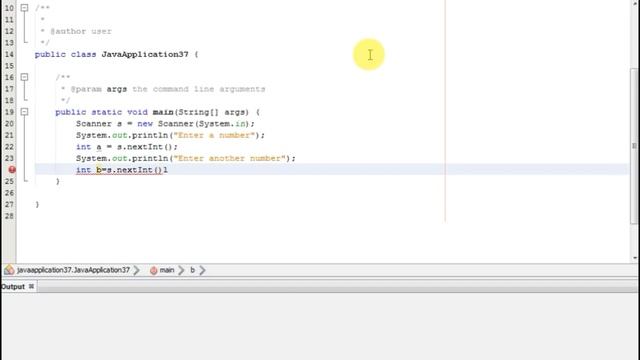Click the error marker on line 24
Image resolution: width=640 pixels, height=360 pixels.
point(12,169)
